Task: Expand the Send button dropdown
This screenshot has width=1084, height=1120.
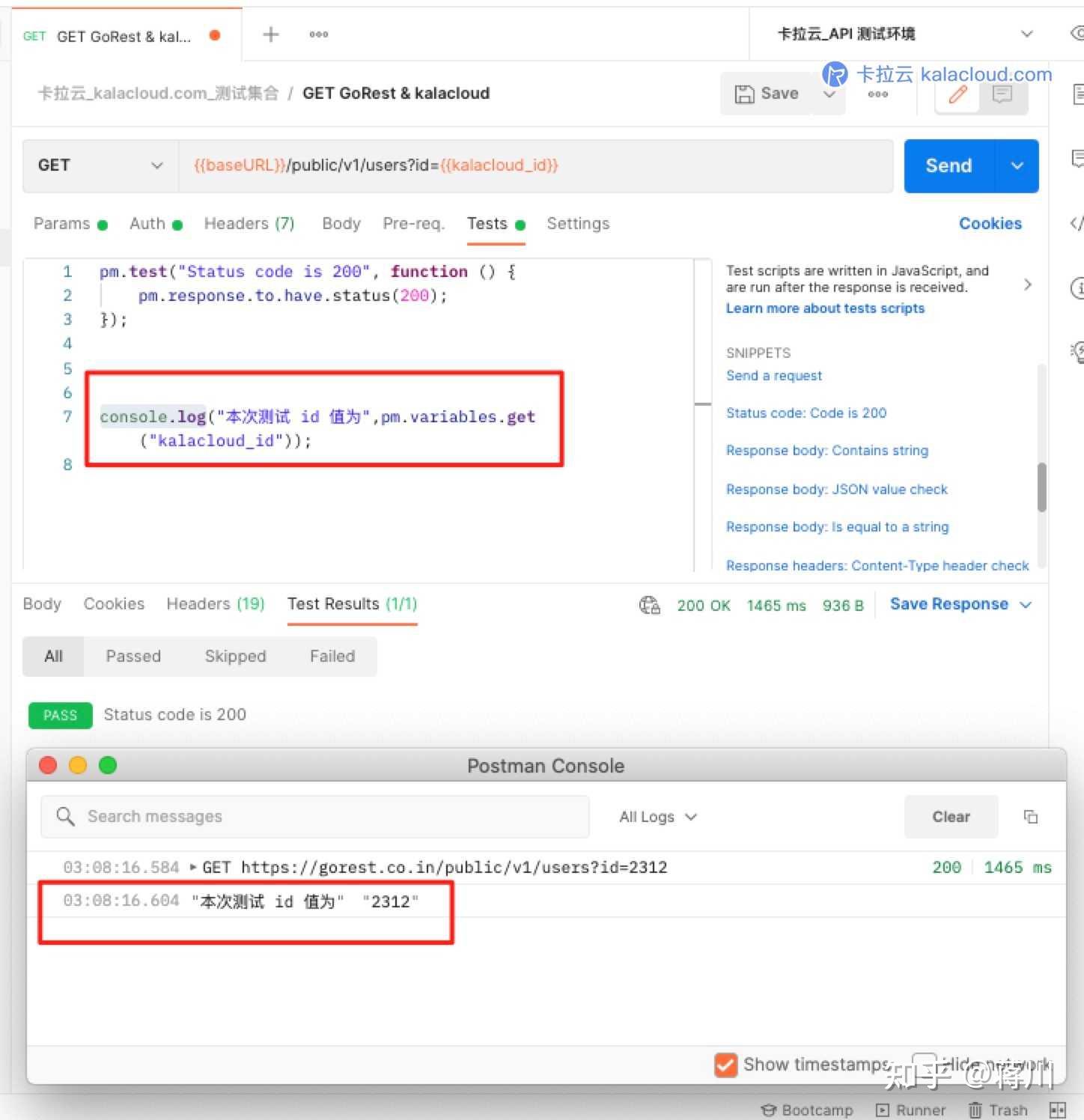Action: [1017, 165]
